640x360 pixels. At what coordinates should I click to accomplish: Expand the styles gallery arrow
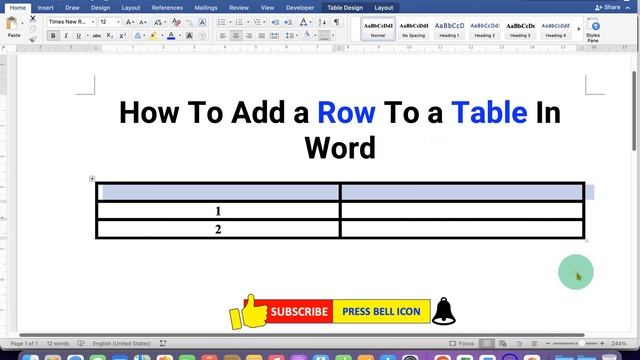[579, 29]
